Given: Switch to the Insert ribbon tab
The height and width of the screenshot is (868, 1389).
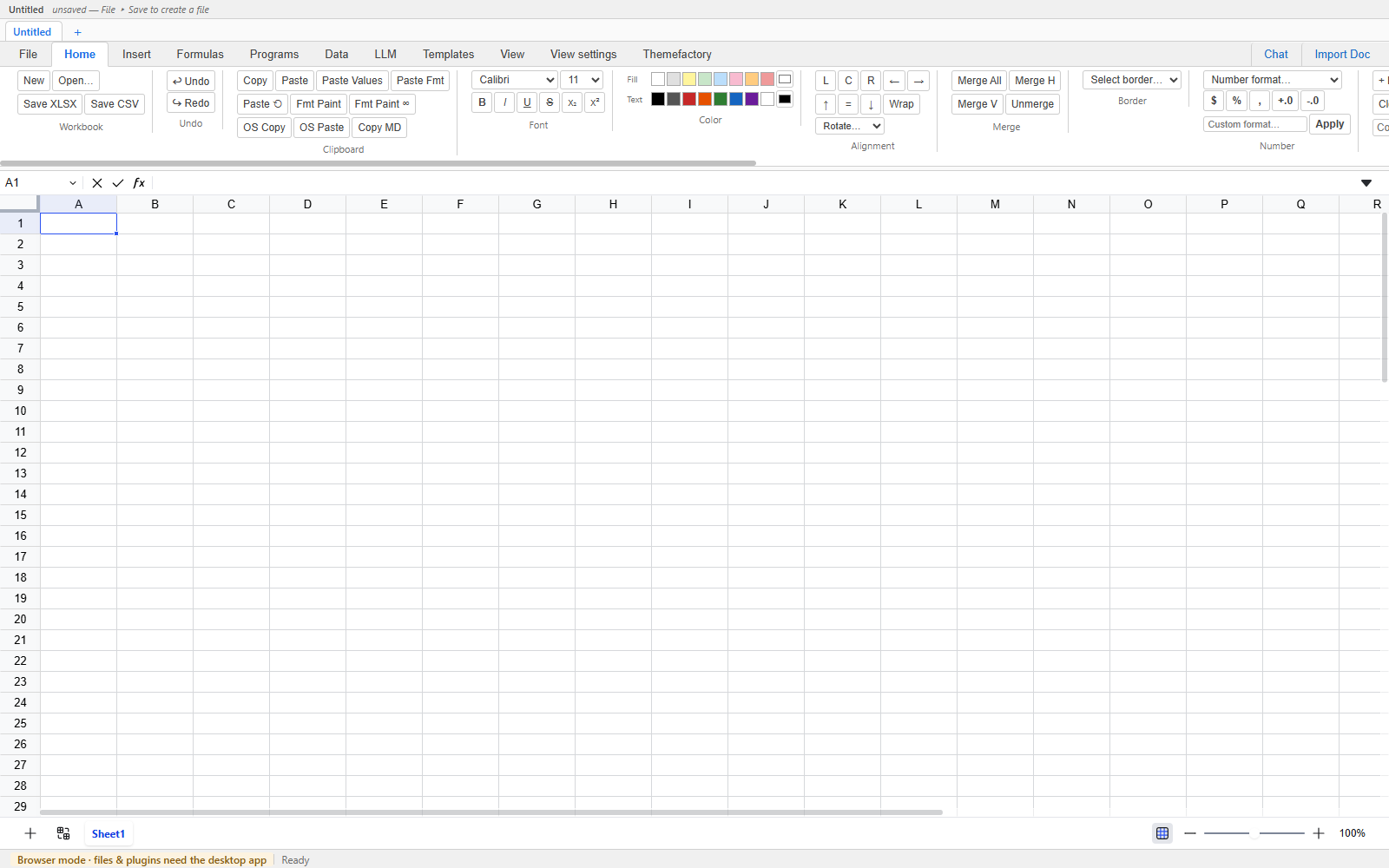Looking at the screenshot, I should (136, 55).
